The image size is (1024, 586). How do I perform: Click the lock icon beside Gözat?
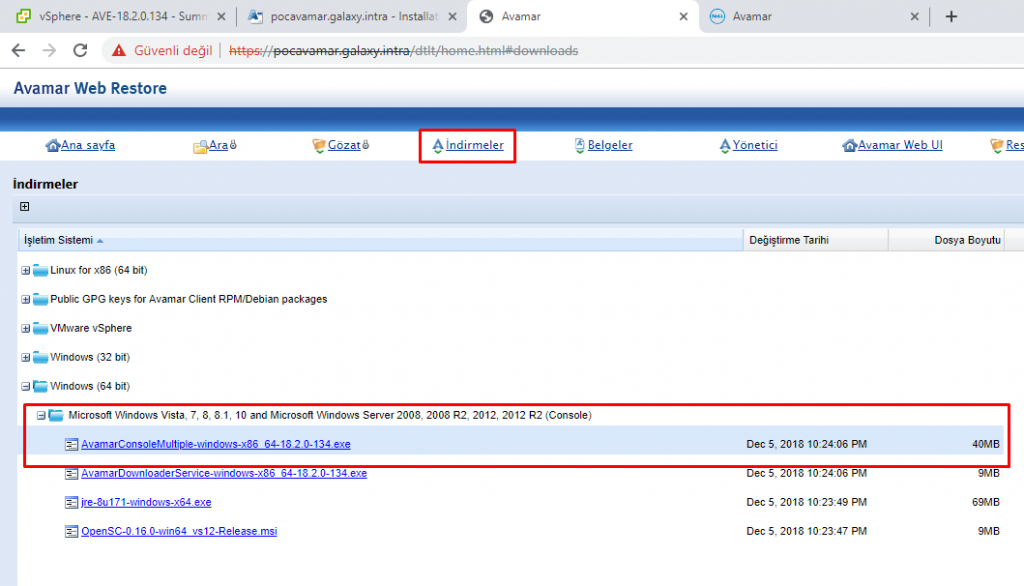coord(366,144)
